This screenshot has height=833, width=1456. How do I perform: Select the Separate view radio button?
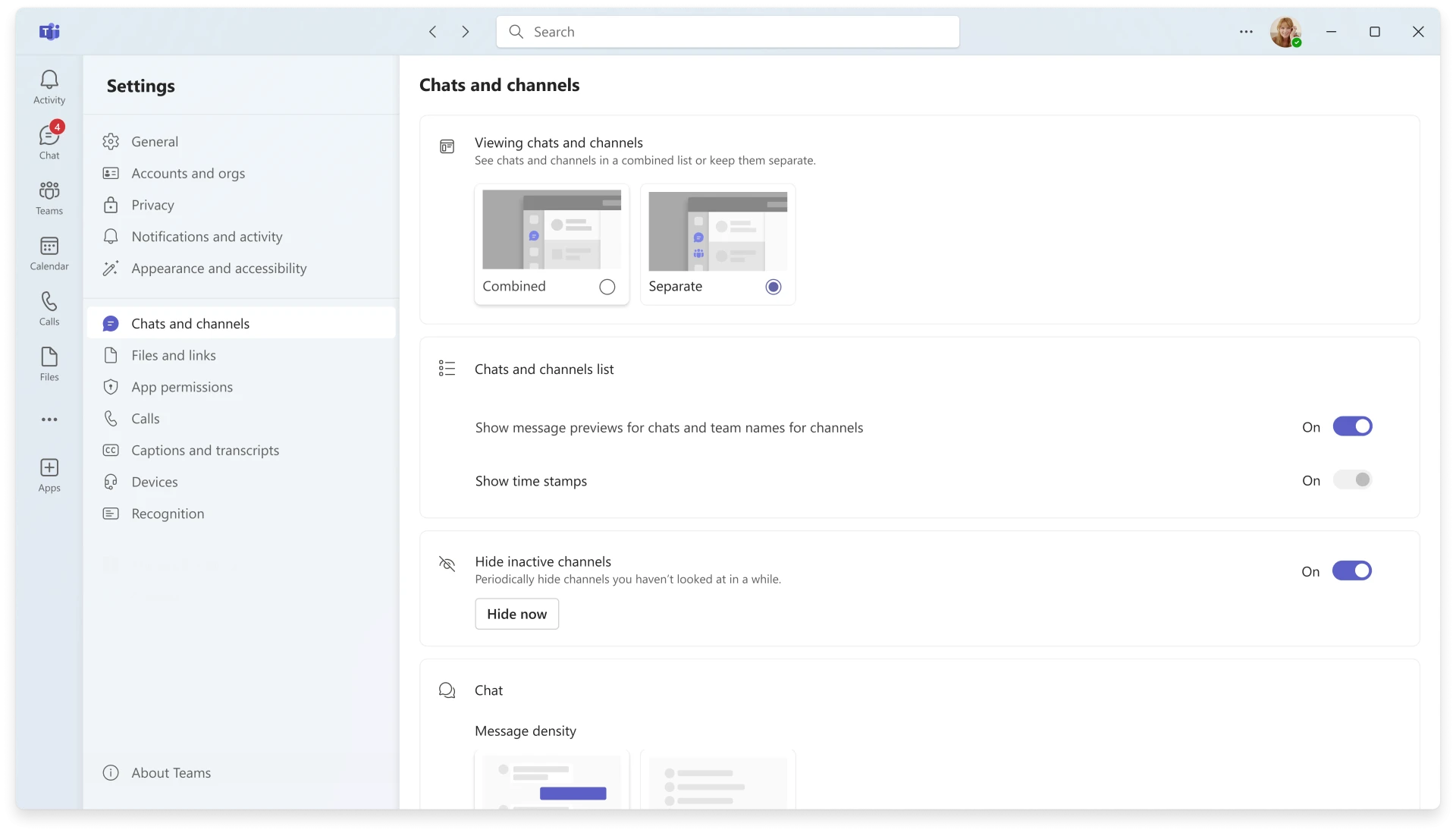click(773, 287)
